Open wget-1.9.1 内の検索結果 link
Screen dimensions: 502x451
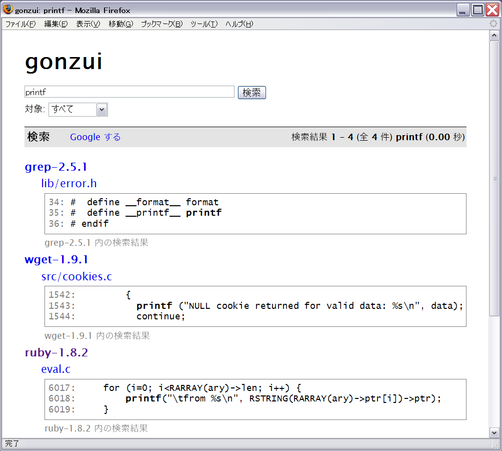tap(97, 335)
